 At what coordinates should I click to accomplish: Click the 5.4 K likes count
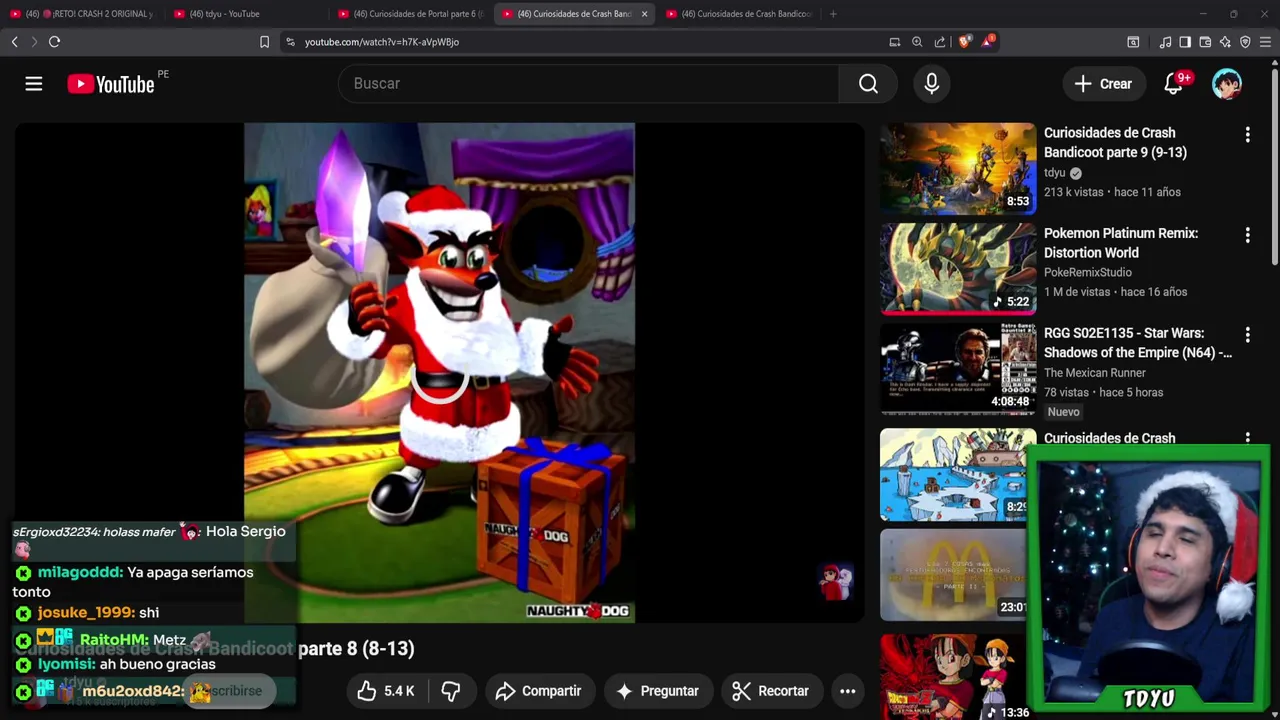click(x=398, y=691)
